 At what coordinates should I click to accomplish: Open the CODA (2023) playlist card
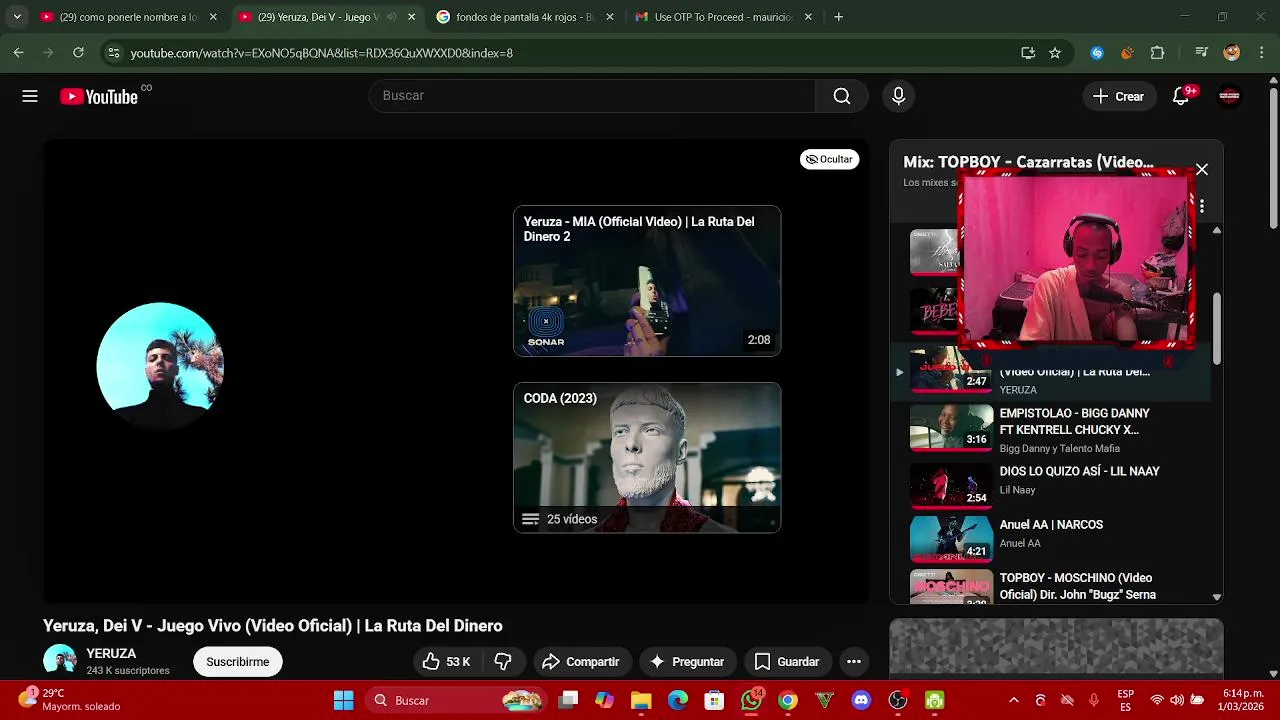[x=647, y=457]
